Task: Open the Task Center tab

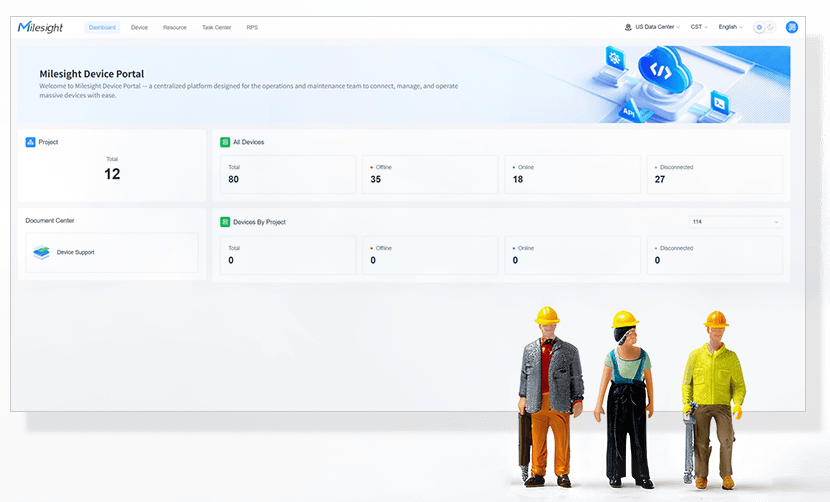Action: (x=216, y=27)
